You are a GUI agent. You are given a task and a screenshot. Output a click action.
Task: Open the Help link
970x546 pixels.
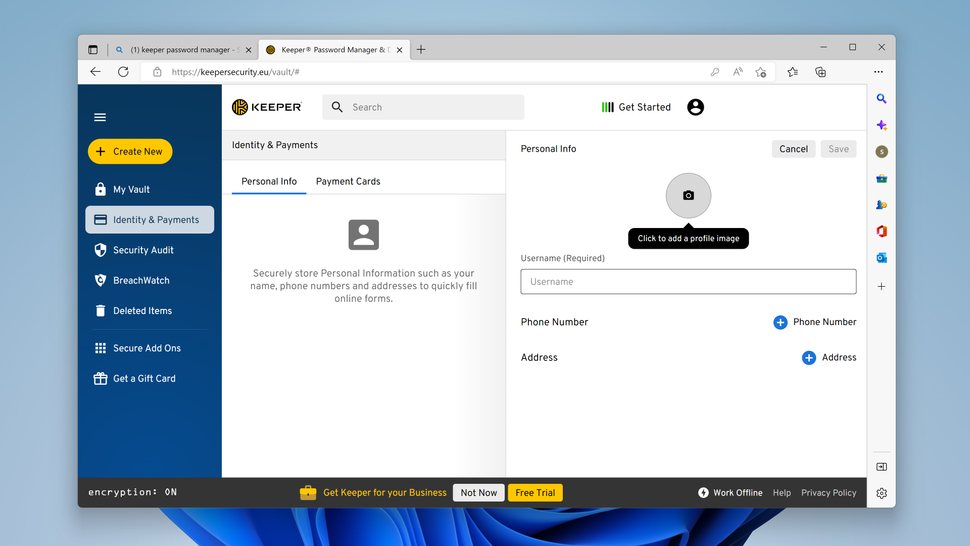pyautogui.click(x=781, y=493)
